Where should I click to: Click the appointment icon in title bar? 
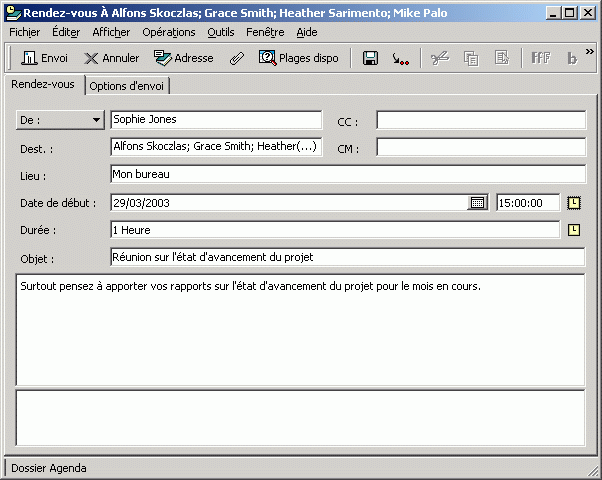point(13,13)
